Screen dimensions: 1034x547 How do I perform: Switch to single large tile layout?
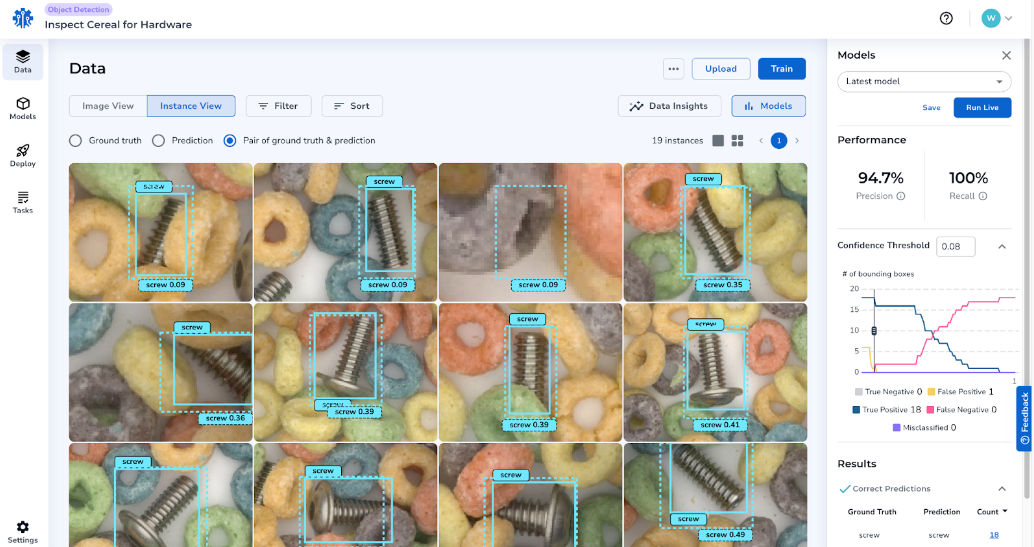718,141
